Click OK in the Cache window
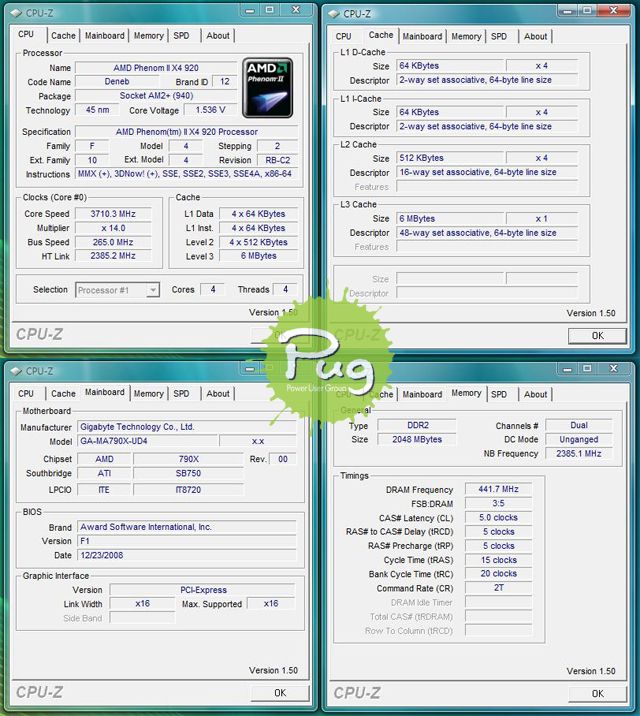This screenshot has width=640, height=716. pos(597,336)
